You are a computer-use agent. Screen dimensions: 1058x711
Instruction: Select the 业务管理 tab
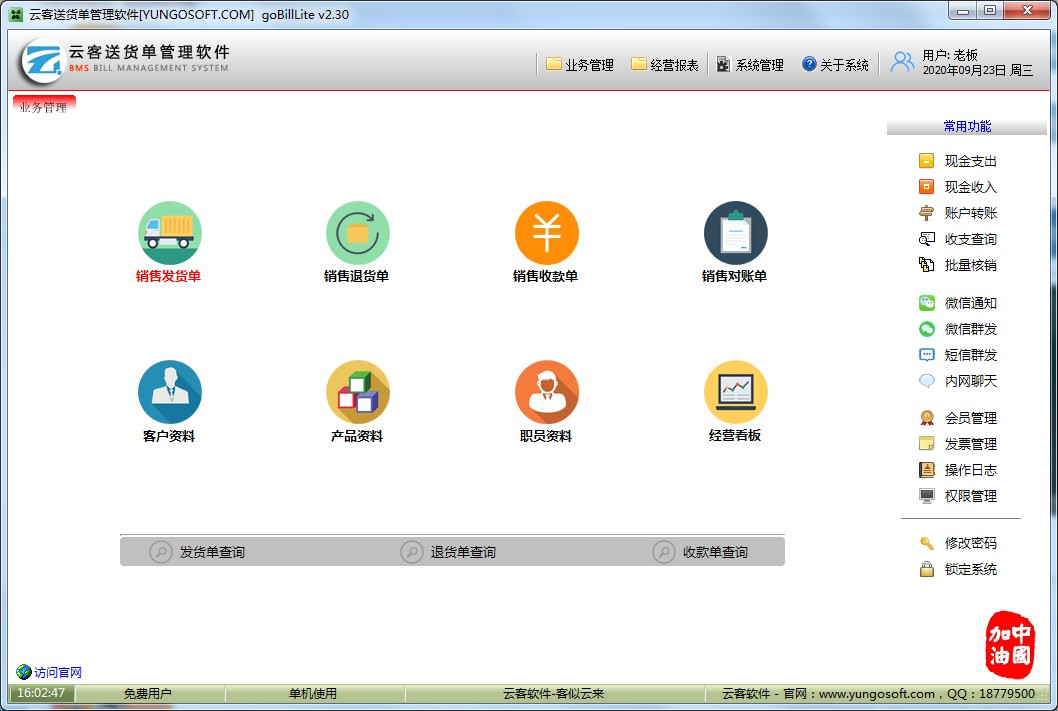[x=44, y=107]
